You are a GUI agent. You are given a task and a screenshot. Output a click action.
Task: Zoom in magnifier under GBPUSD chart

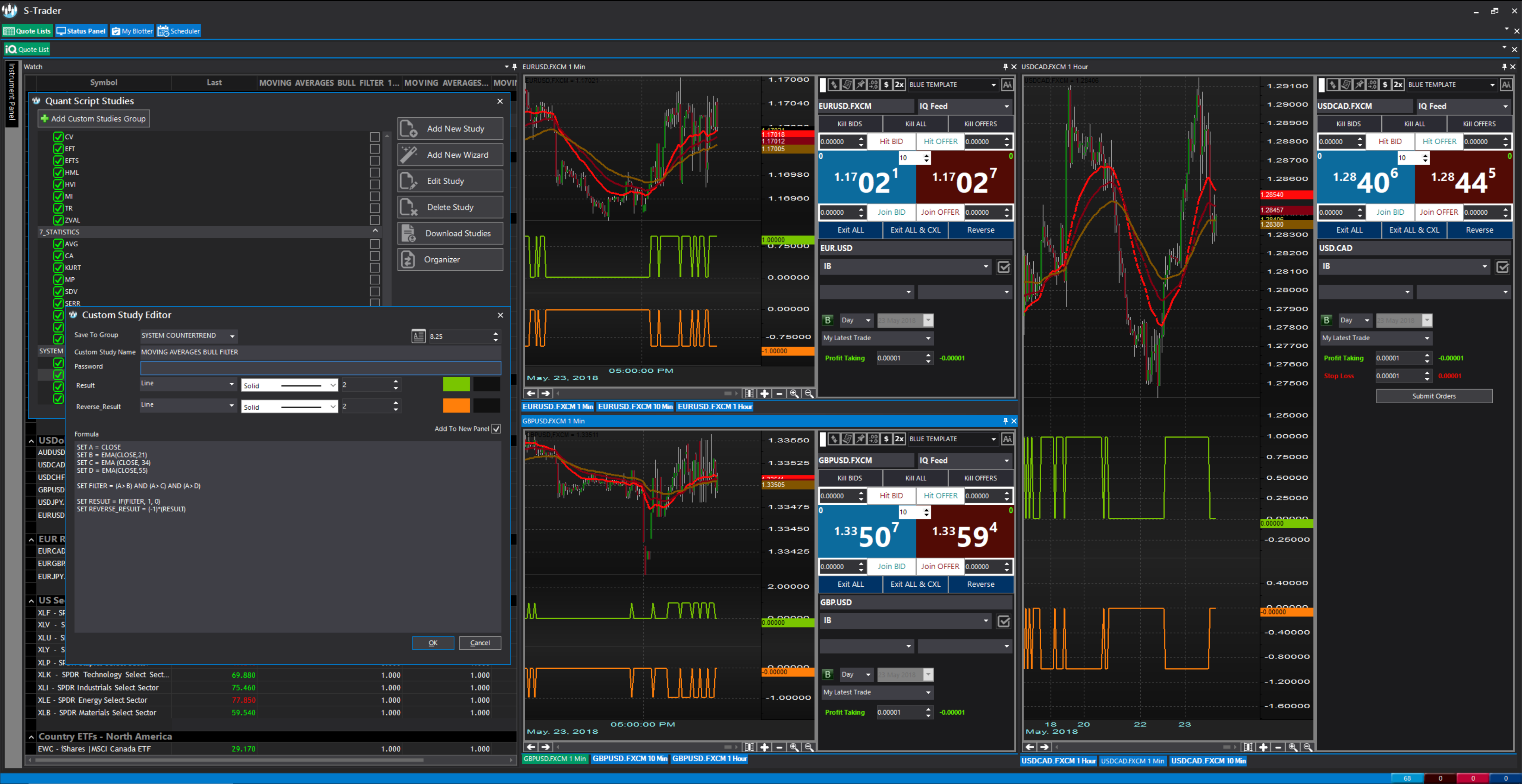[x=794, y=747]
